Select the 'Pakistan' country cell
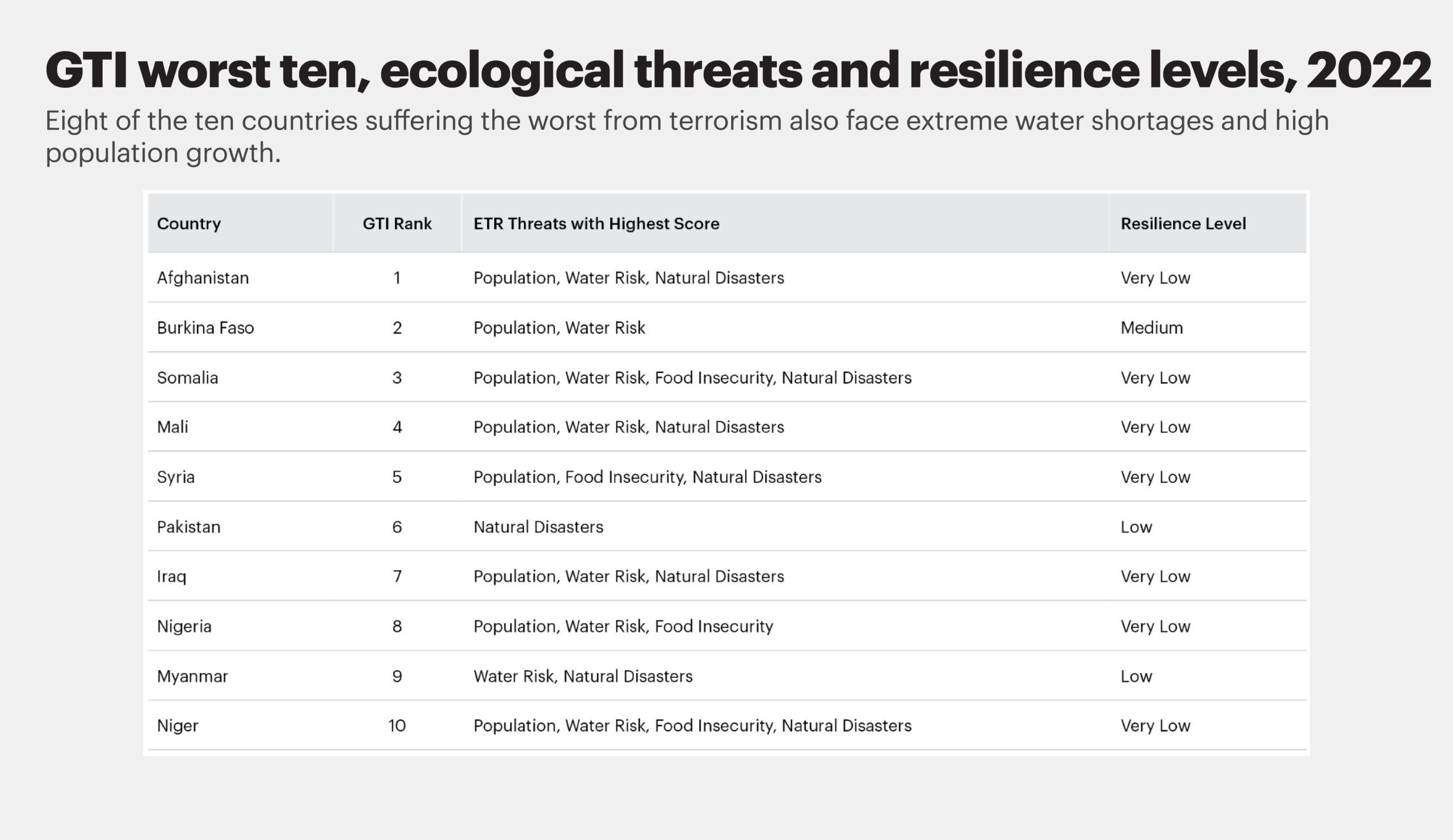This screenshot has height=840, width=1453. coord(188,527)
